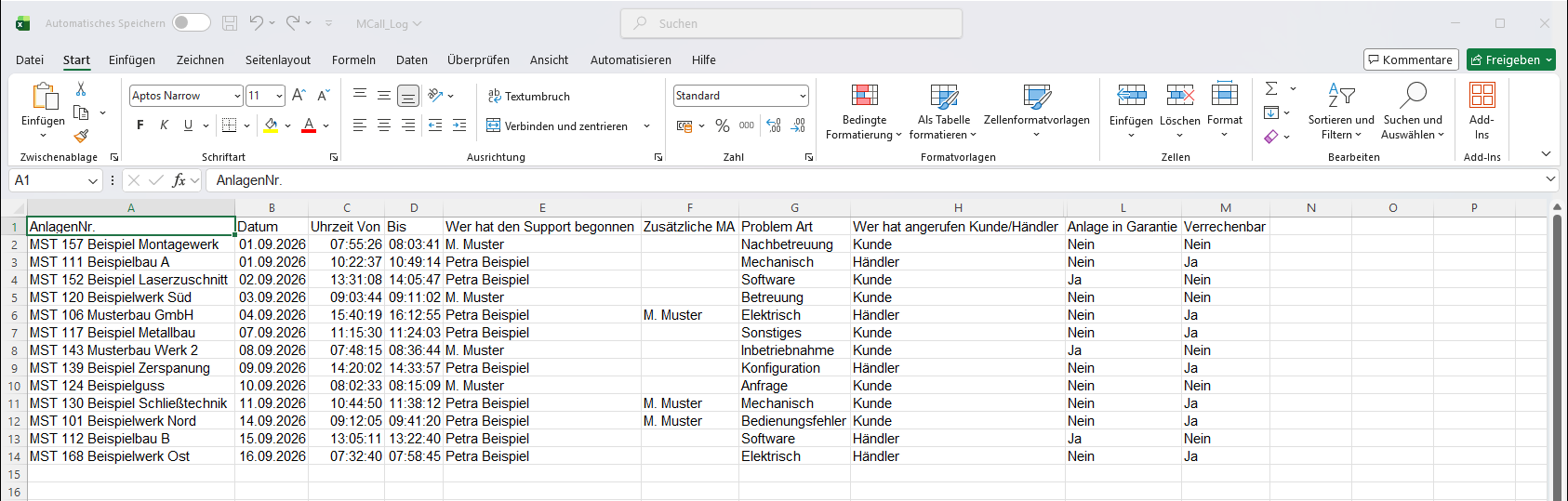Click Verbinden und zentrieren
Image resolution: width=1568 pixels, height=501 pixels.
[558, 126]
